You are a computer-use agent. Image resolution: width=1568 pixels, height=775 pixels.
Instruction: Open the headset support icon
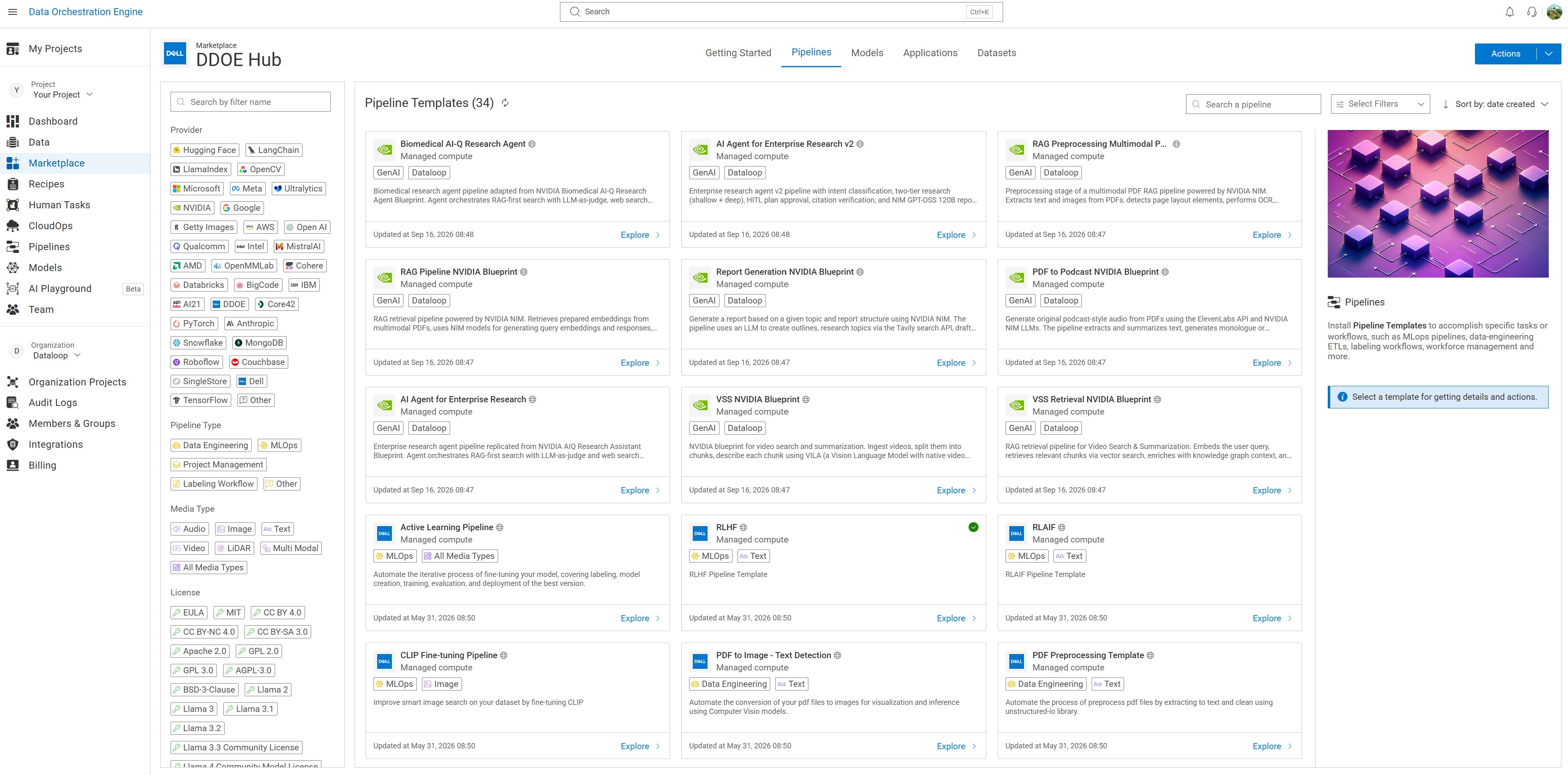pos(1532,11)
